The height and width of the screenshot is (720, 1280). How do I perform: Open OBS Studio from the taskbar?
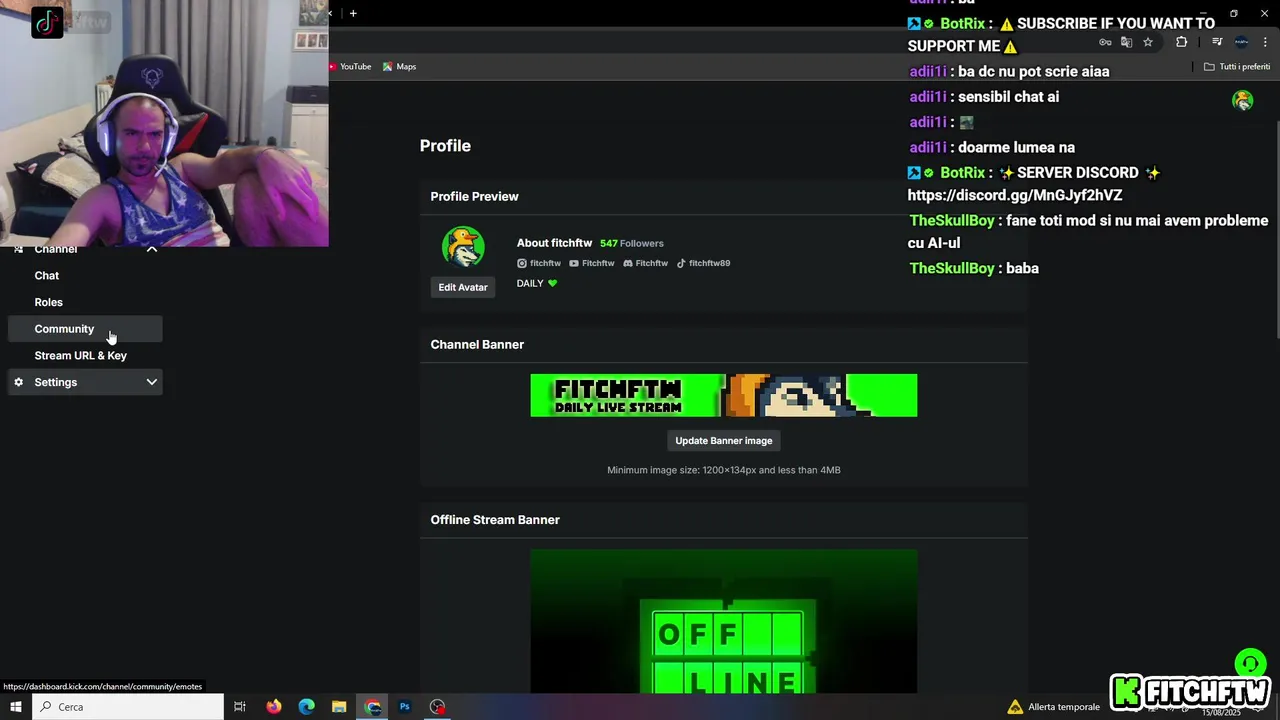[x=437, y=707]
